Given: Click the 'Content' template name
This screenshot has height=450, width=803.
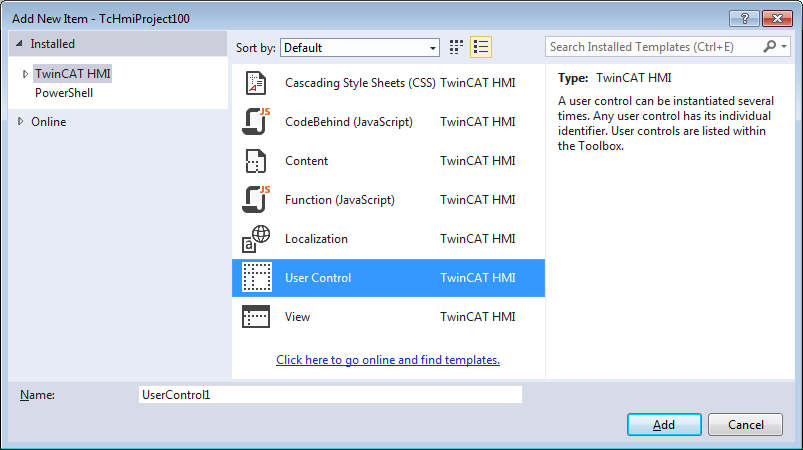Looking at the screenshot, I should click(306, 161).
